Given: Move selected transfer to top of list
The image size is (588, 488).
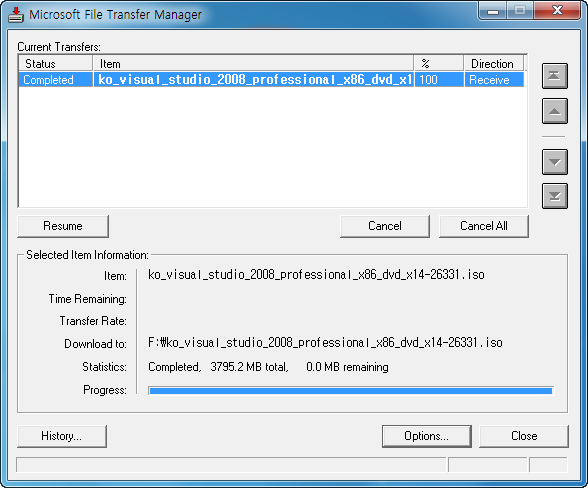Looking at the screenshot, I should click(x=555, y=76).
